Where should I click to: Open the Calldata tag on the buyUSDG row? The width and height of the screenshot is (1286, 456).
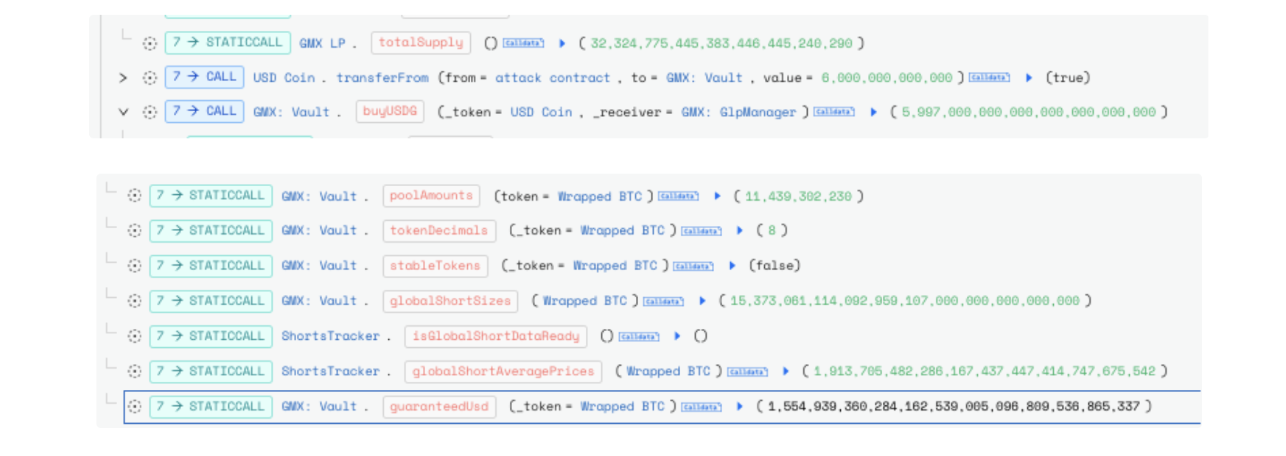[x=833, y=112]
